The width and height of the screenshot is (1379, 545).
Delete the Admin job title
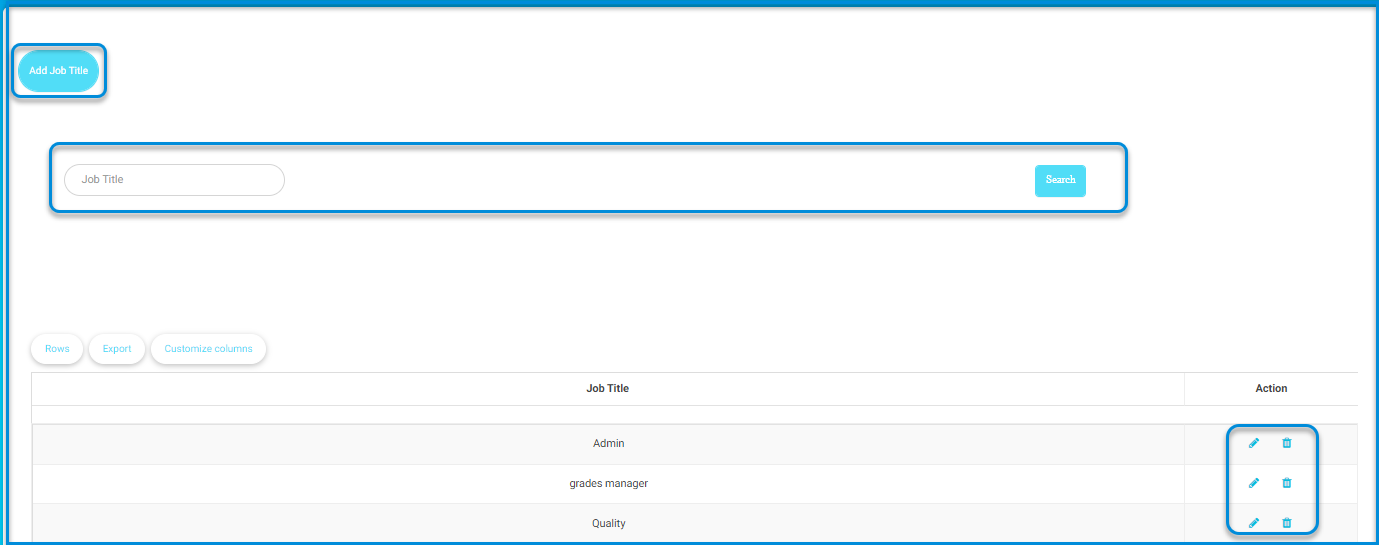[x=1287, y=443]
